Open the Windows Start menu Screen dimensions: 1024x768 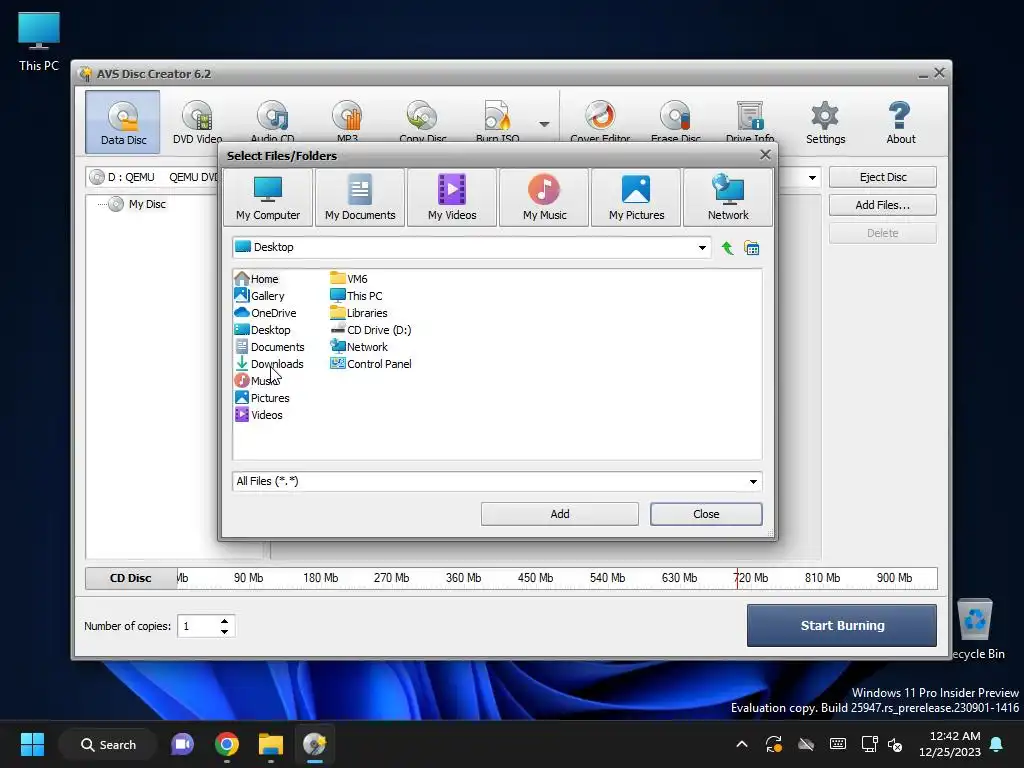[32, 744]
